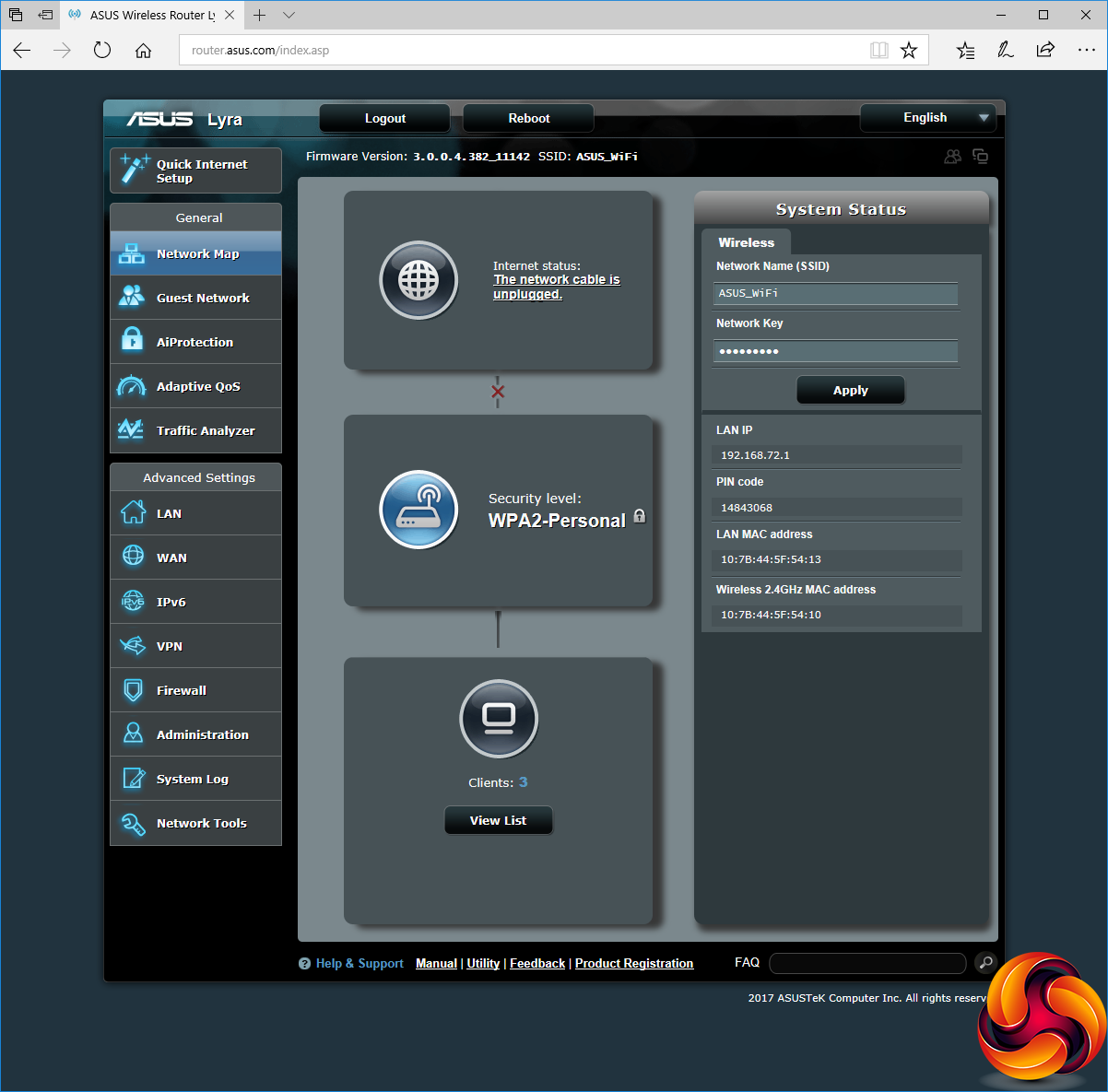Open Network Tools wrench icon
The height and width of the screenshot is (1092, 1108).
133,823
